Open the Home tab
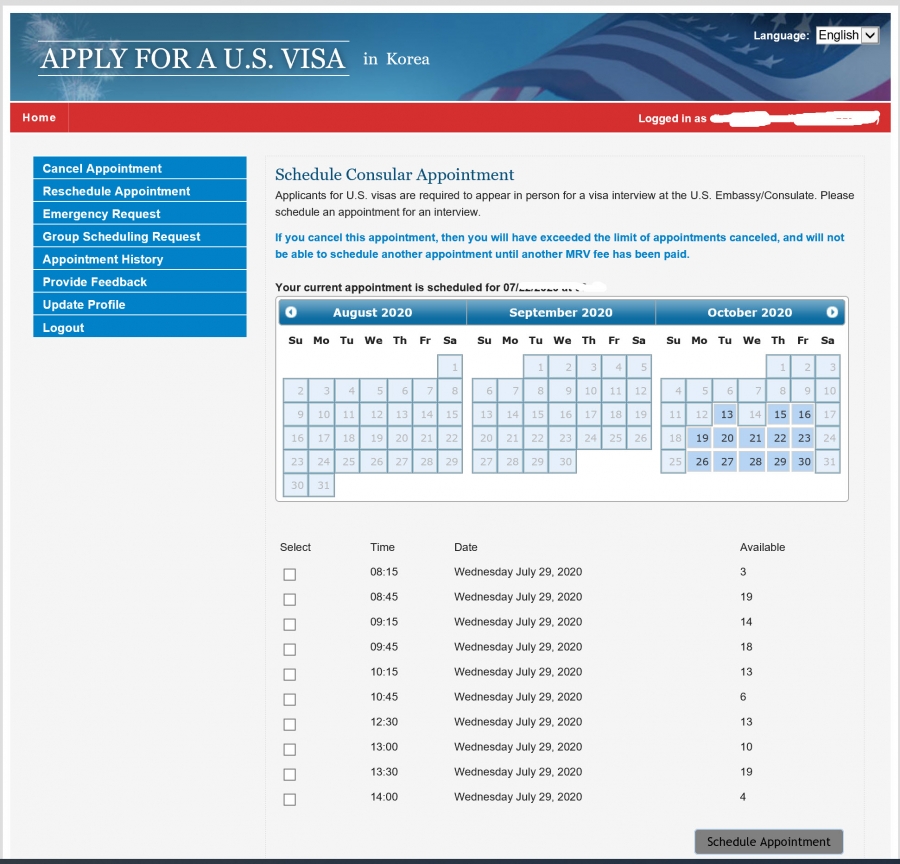The width and height of the screenshot is (900, 864). click(x=39, y=118)
